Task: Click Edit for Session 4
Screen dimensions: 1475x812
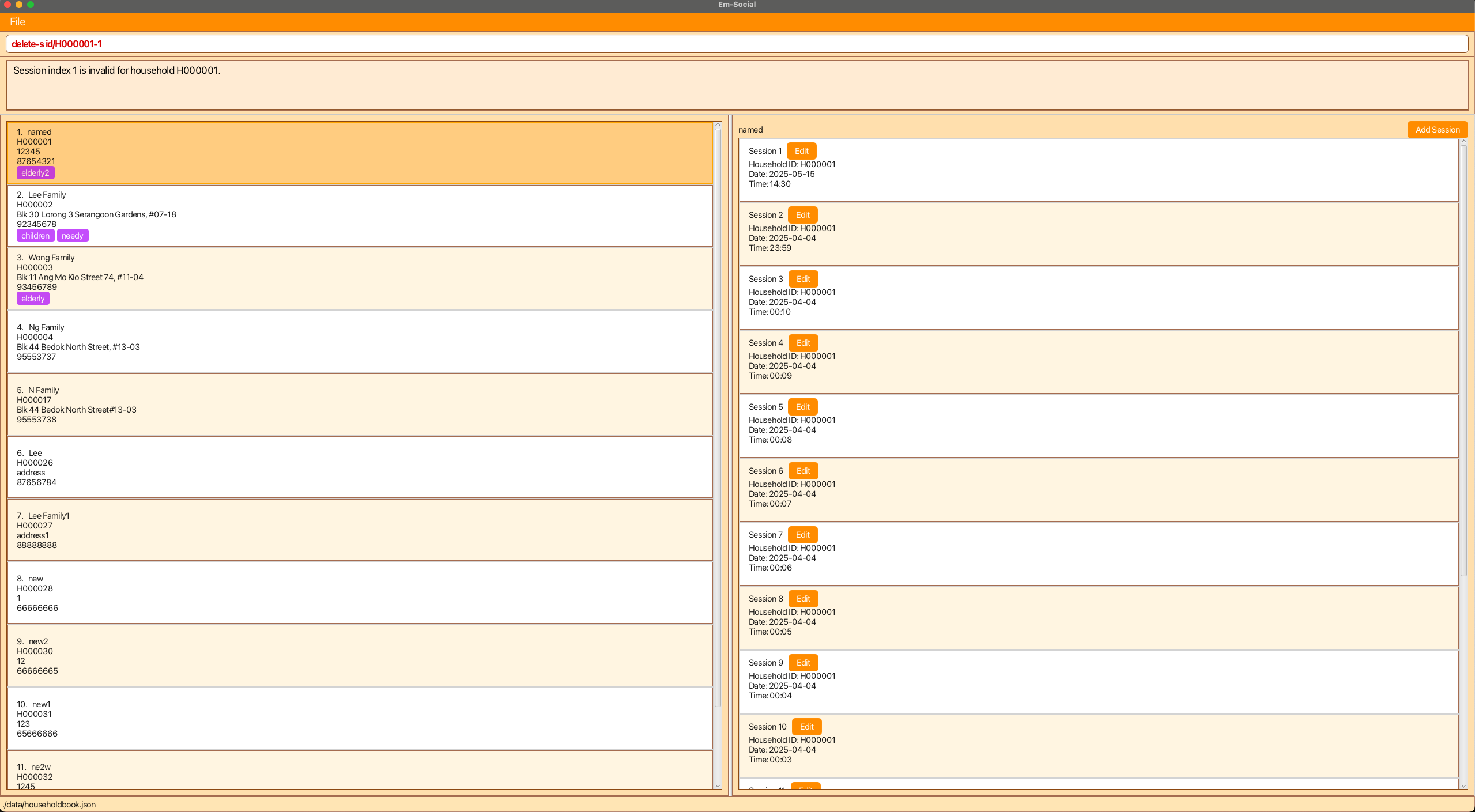Action: pyautogui.click(x=803, y=343)
